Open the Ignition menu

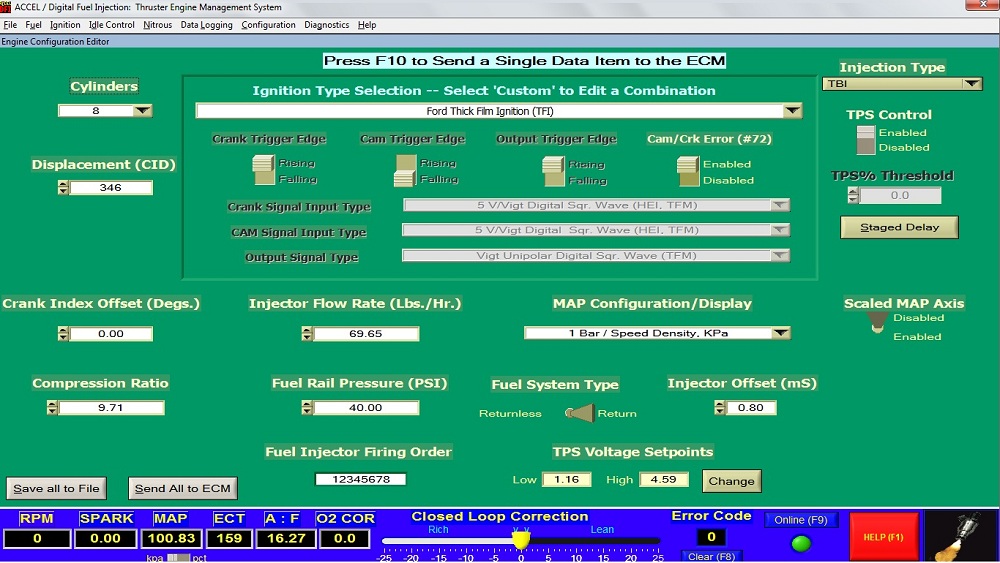[x=65, y=25]
